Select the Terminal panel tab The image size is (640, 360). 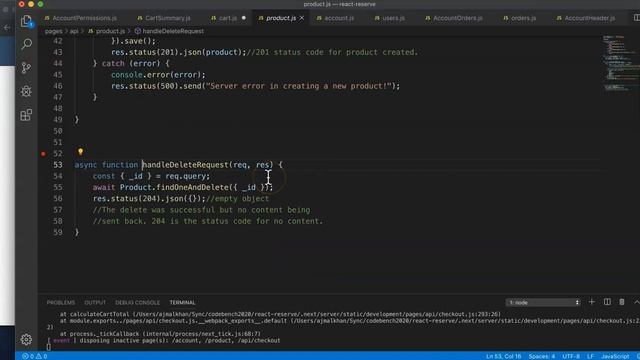click(182, 302)
